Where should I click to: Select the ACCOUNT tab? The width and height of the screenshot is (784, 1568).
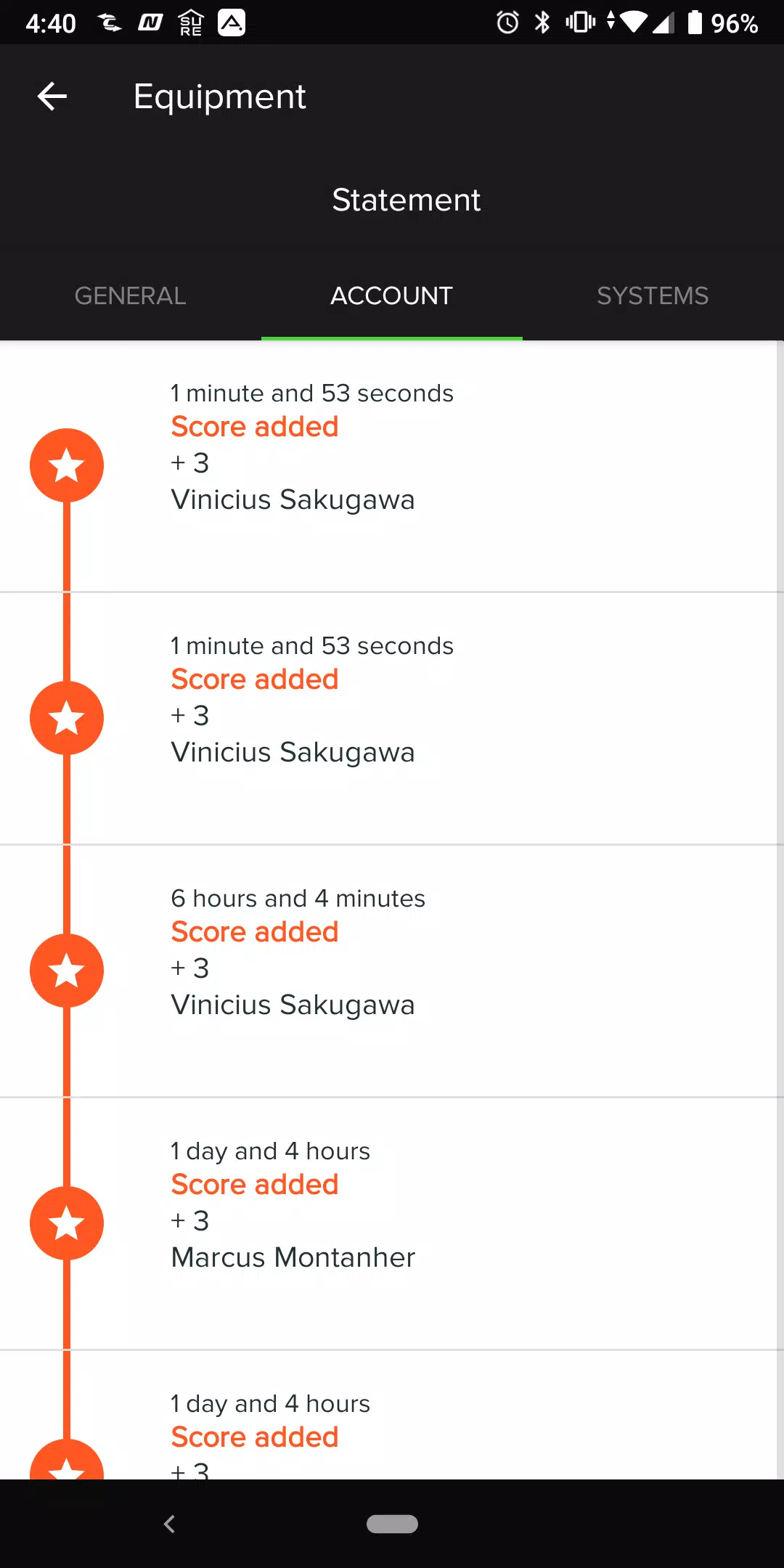[392, 295]
